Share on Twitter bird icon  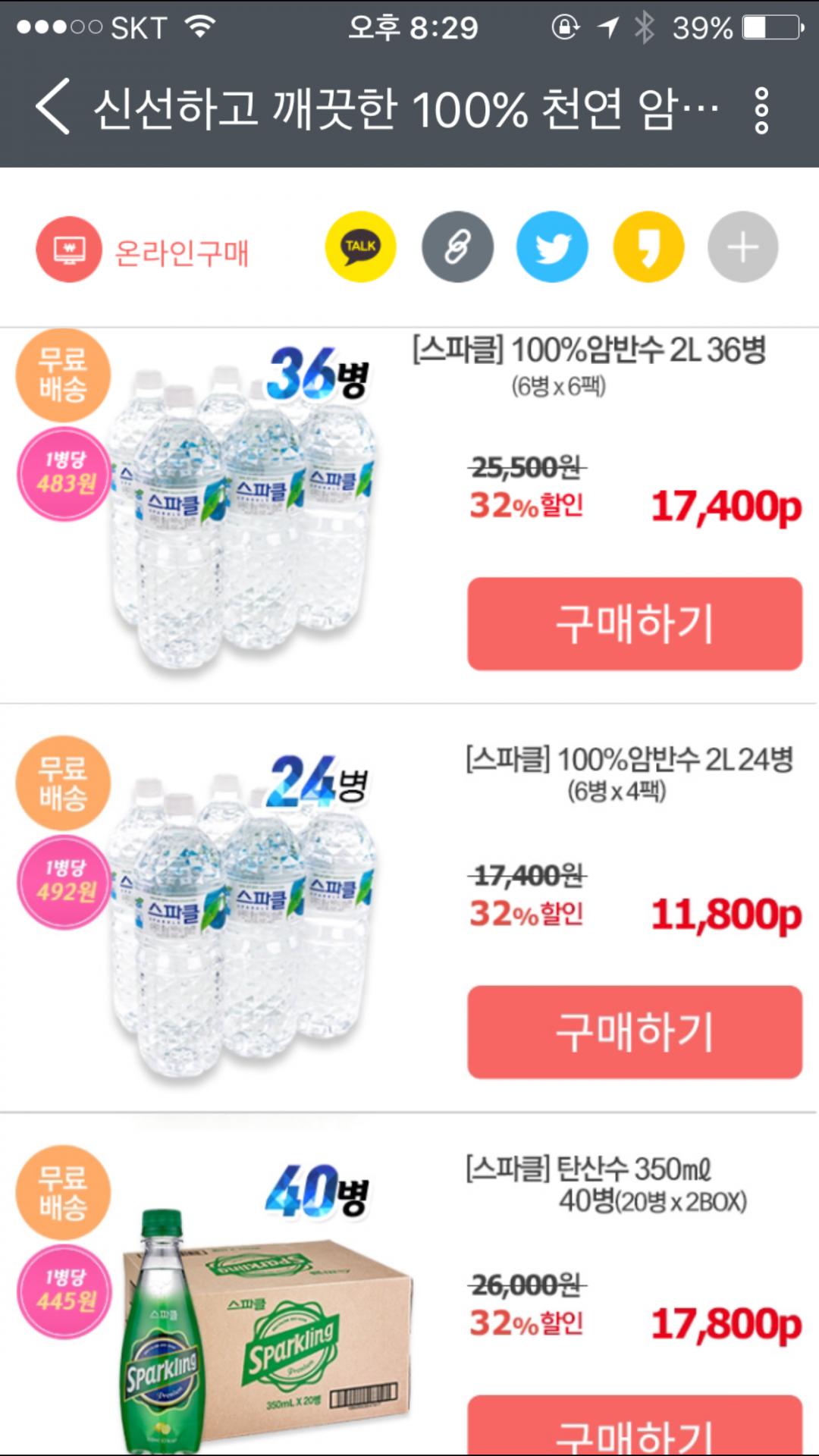point(552,247)
